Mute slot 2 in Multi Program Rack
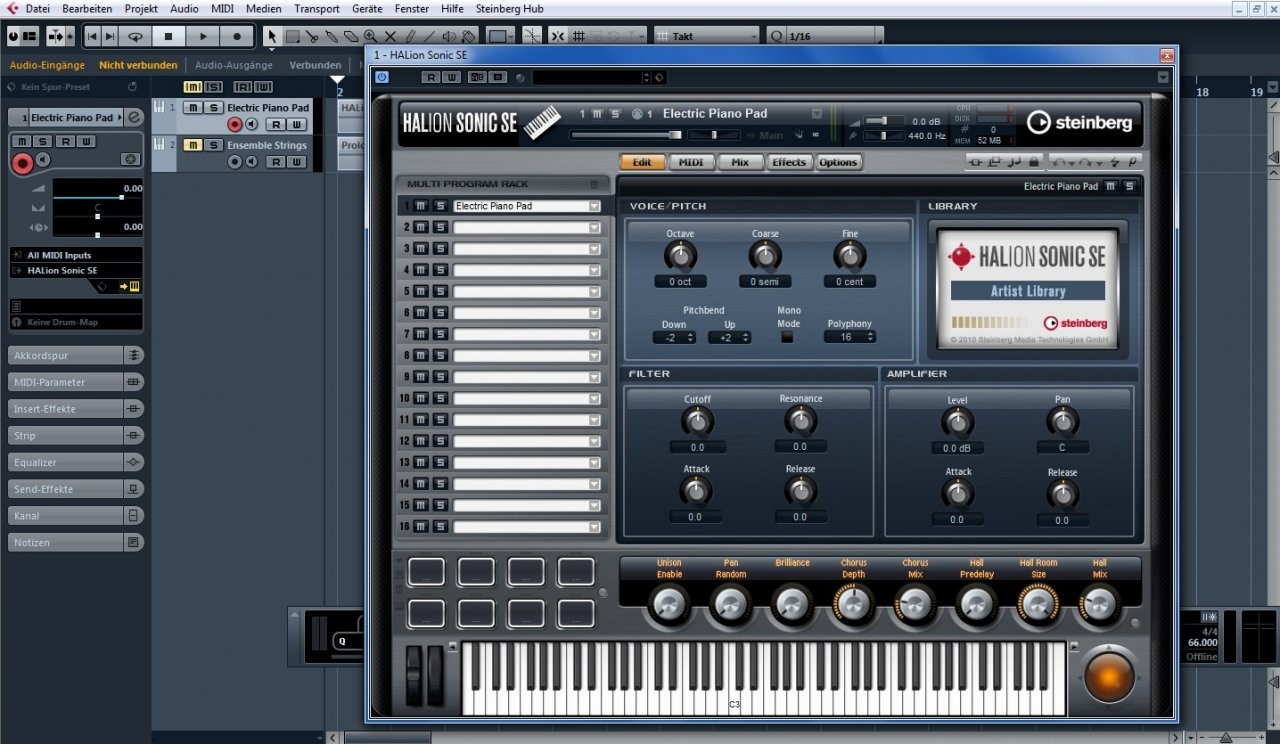This screenshot has width=1280, height=744. (421, 227)
